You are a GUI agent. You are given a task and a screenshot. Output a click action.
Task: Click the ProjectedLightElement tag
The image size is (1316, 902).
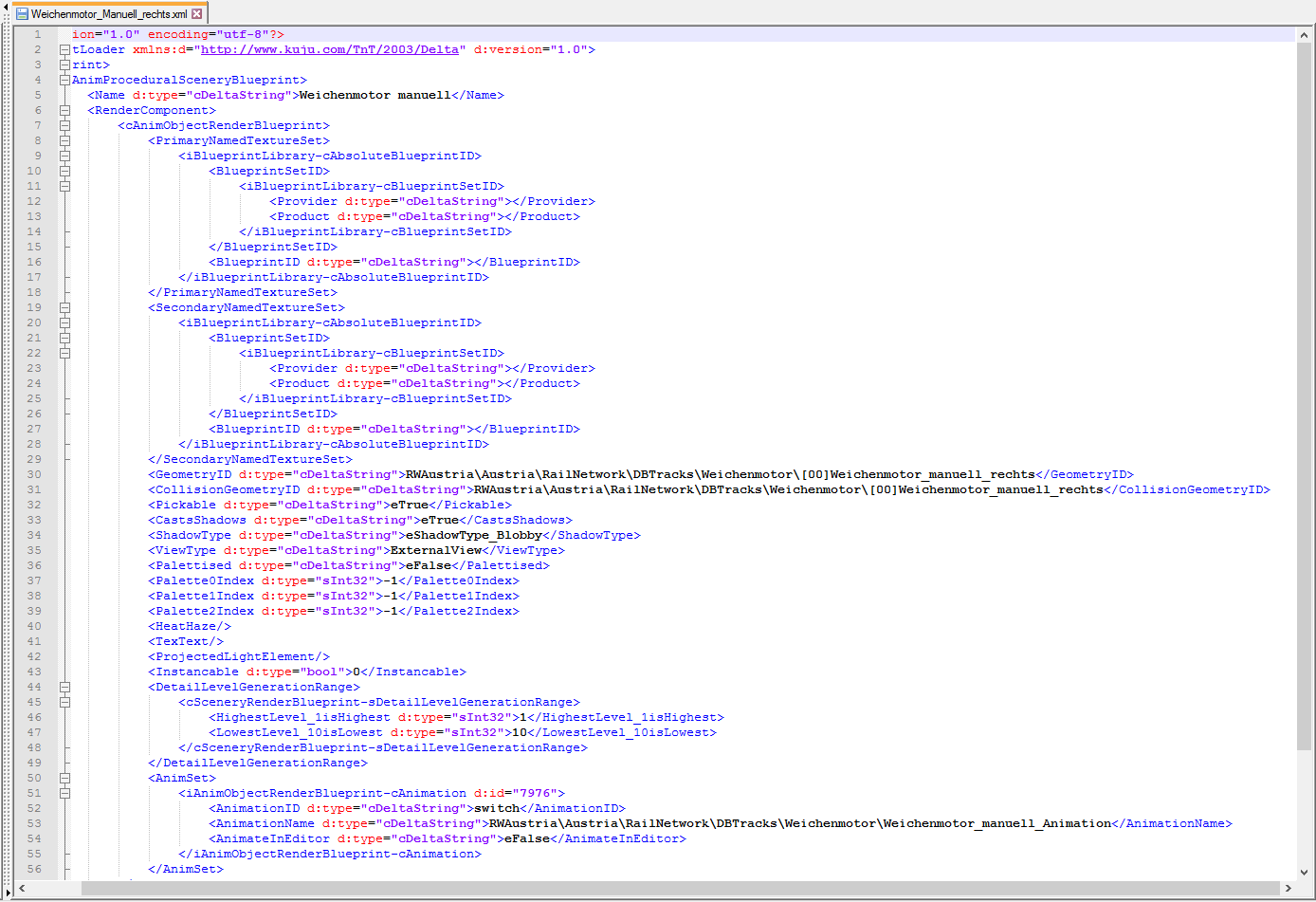(239, 656)
